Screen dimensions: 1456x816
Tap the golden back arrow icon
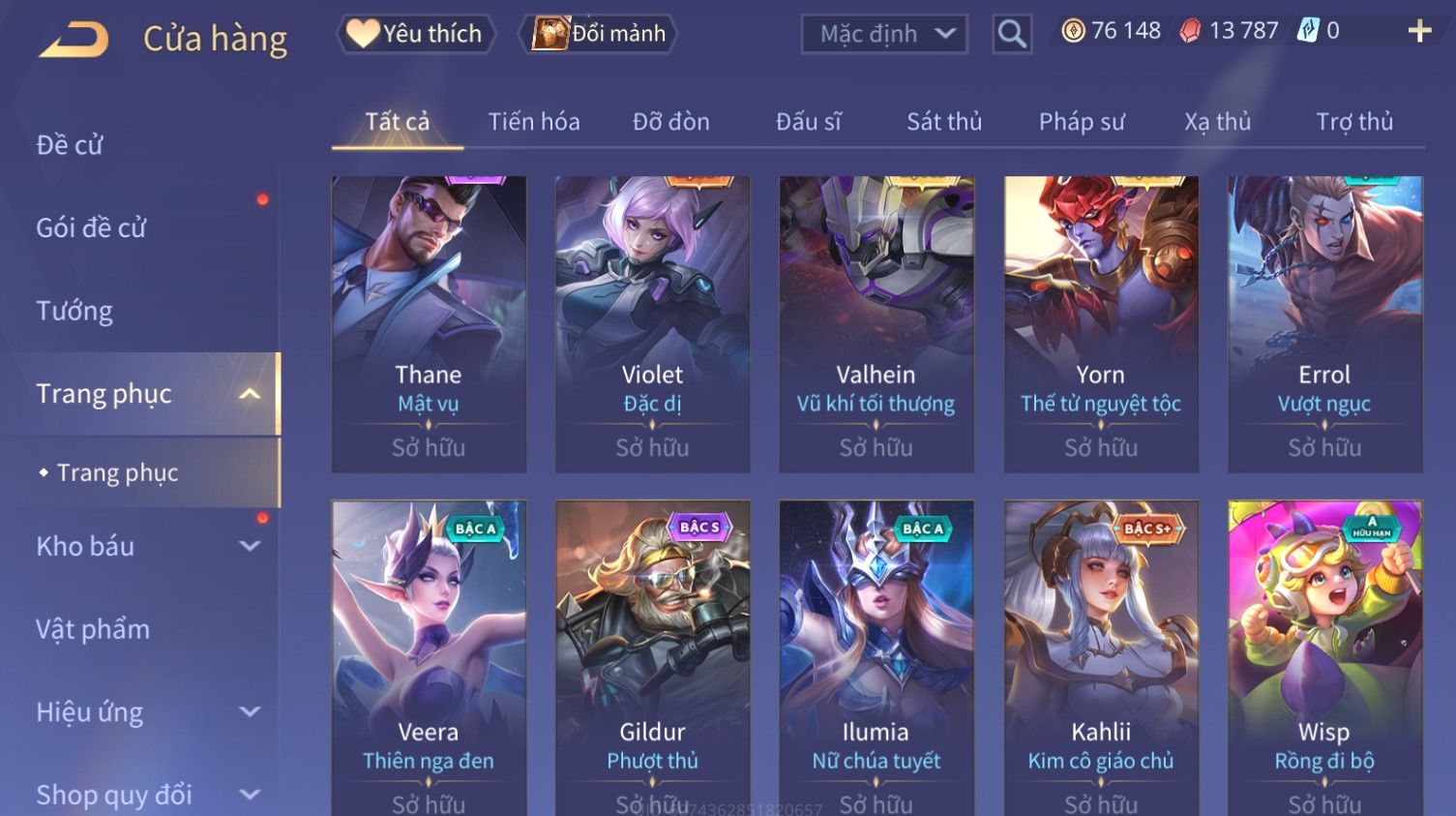[x=74, y=40]
